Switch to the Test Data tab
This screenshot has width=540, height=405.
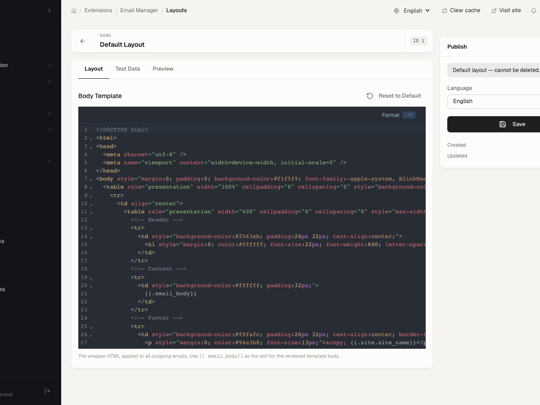pos(127,69)
